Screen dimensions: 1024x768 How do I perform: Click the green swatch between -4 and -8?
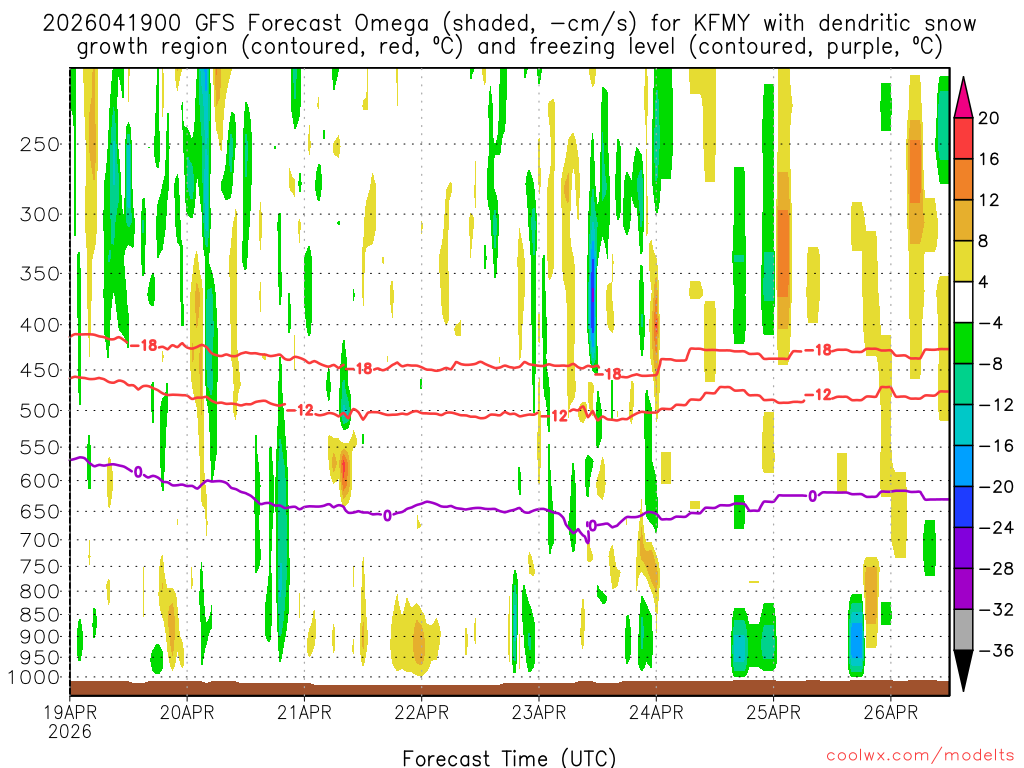963,344
